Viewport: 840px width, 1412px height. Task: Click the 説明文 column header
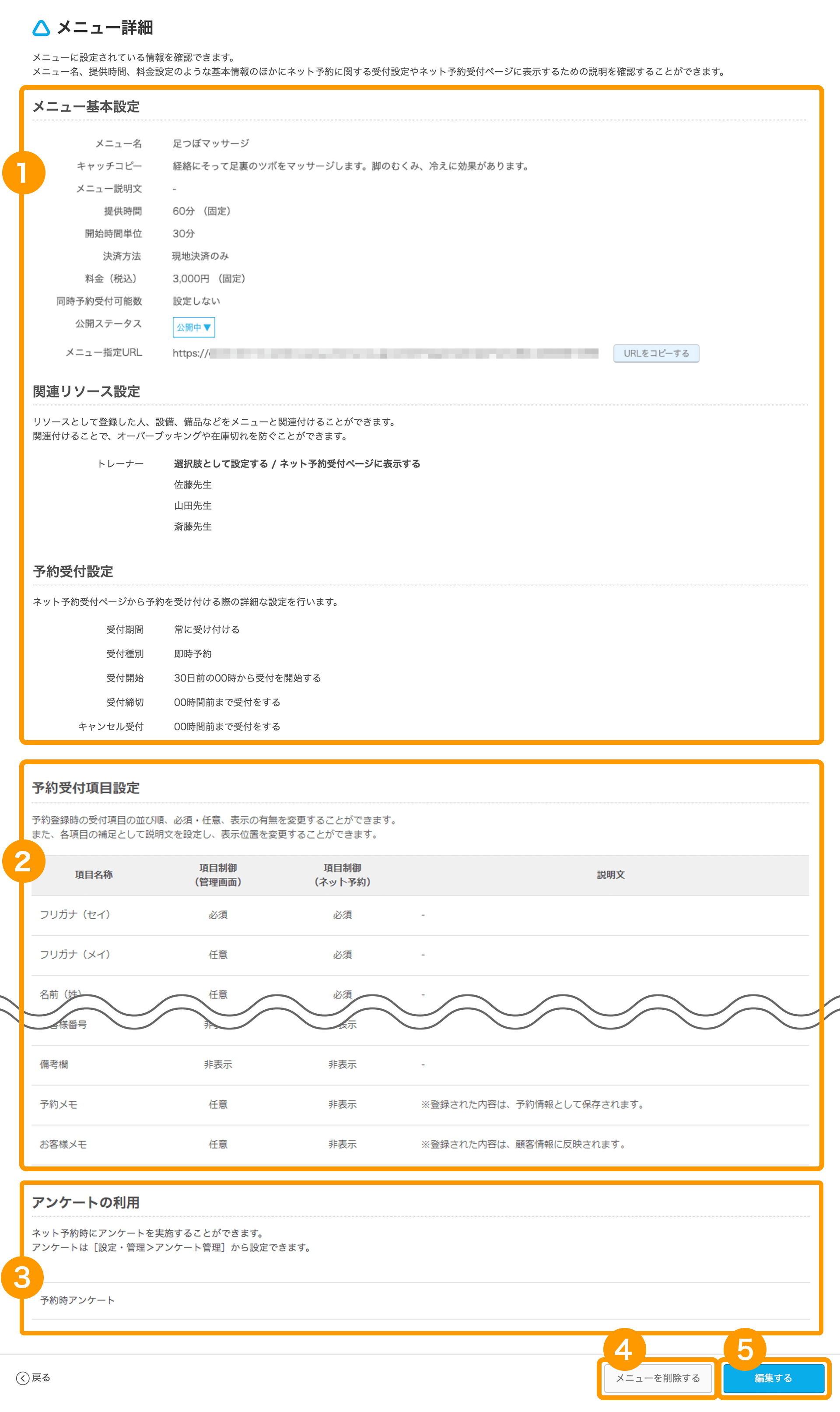(x=610, y=875)
